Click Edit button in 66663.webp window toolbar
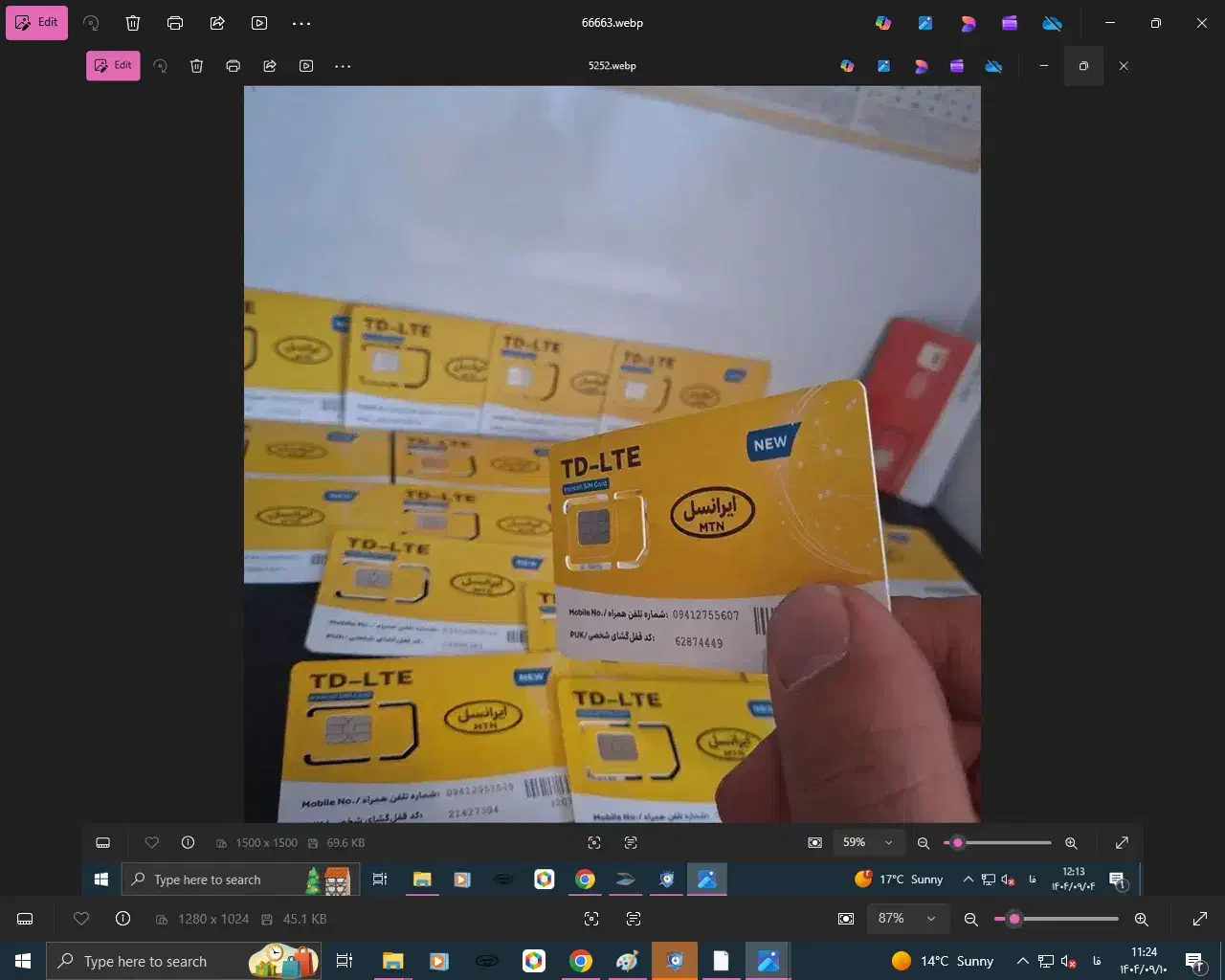The height and width of the screenshot is (980, 1225). pyautogui.click(x=37, y=23)
